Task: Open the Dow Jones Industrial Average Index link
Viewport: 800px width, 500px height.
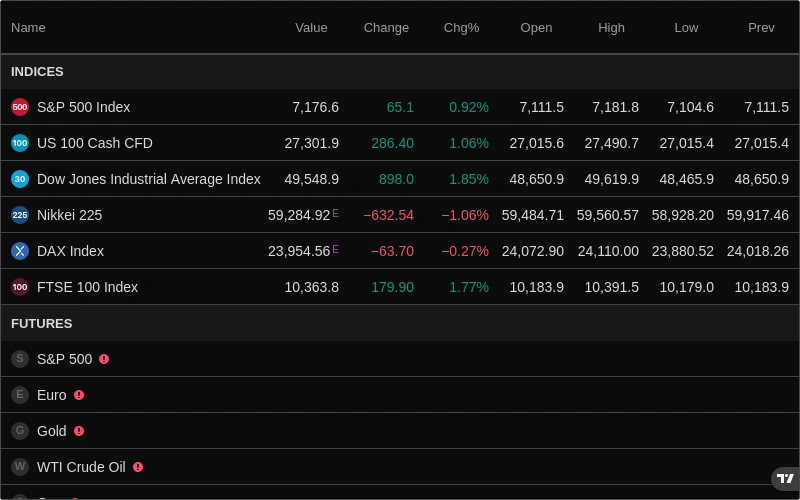Action: click(149, 179)
